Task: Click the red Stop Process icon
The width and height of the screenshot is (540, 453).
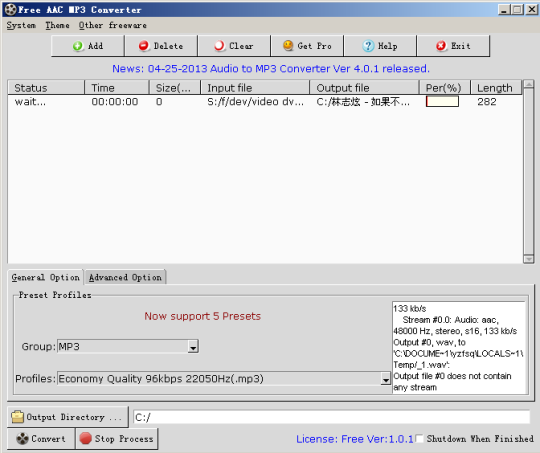Action: pos(85,438)
